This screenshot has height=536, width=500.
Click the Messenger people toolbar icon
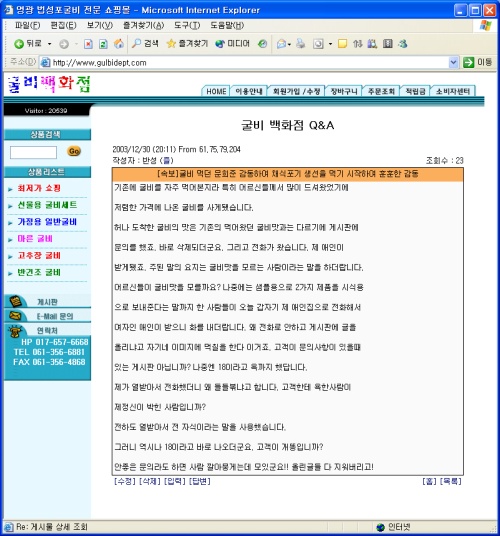[403, 44]
